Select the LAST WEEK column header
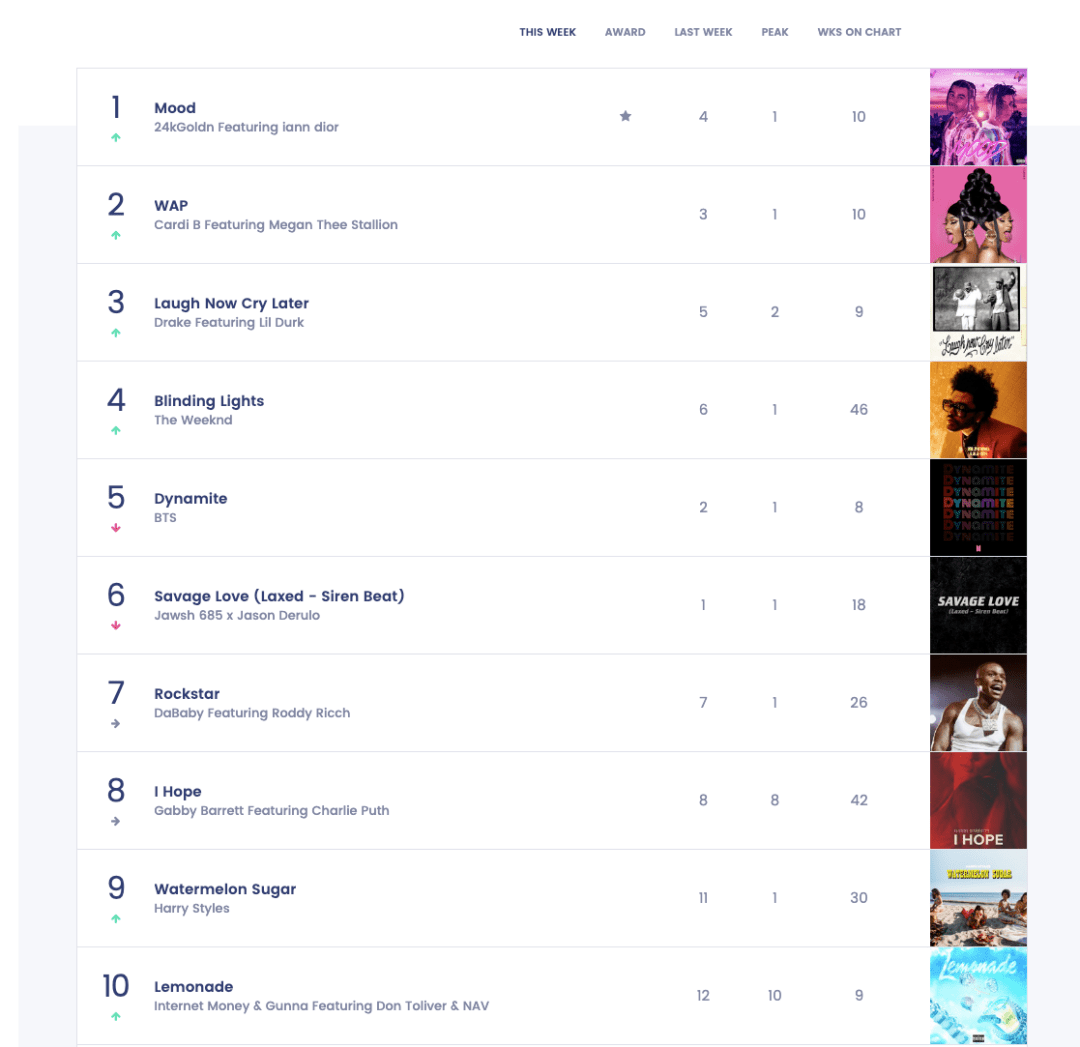1080x1047 pixels. point(703,32)
